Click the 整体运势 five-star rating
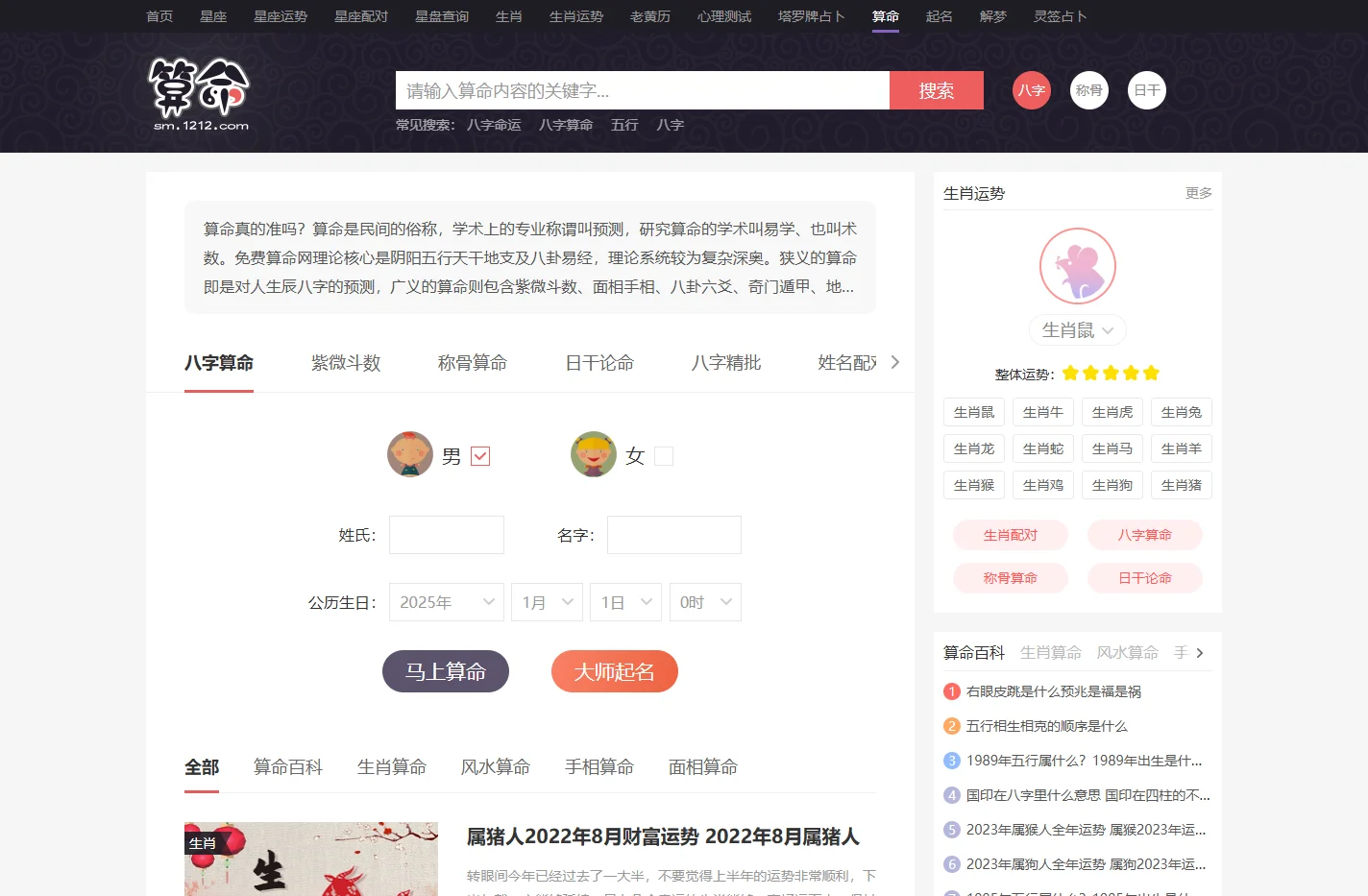The width and height of the screenshot is (1368, 896). 1111,374
